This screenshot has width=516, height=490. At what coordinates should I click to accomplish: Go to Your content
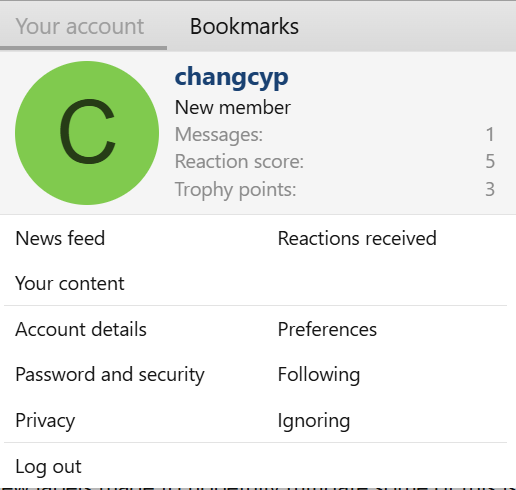[70, 284]
